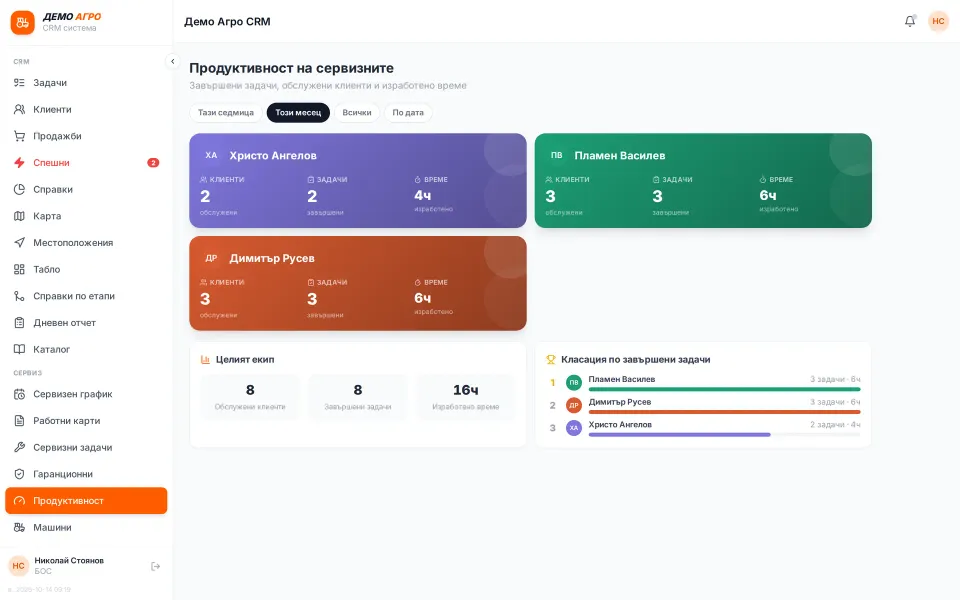Click the lightning icon next to Спешни

point(20,163)
